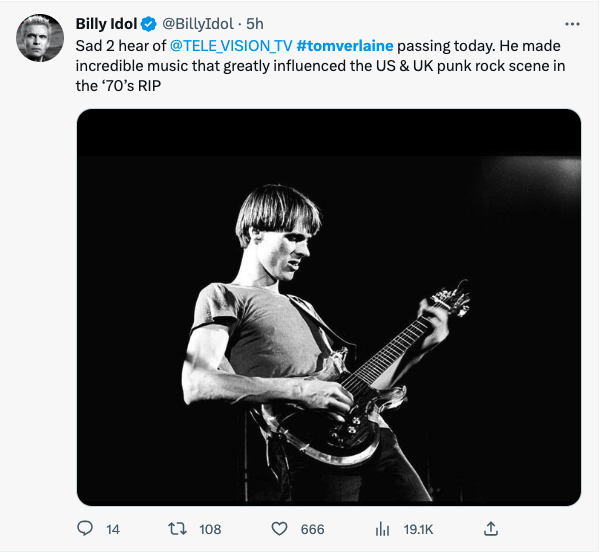Enlarge the black-and-white guitarist photo
The width and height of the screenshot is (602, 552).
[x=329, y=307]
